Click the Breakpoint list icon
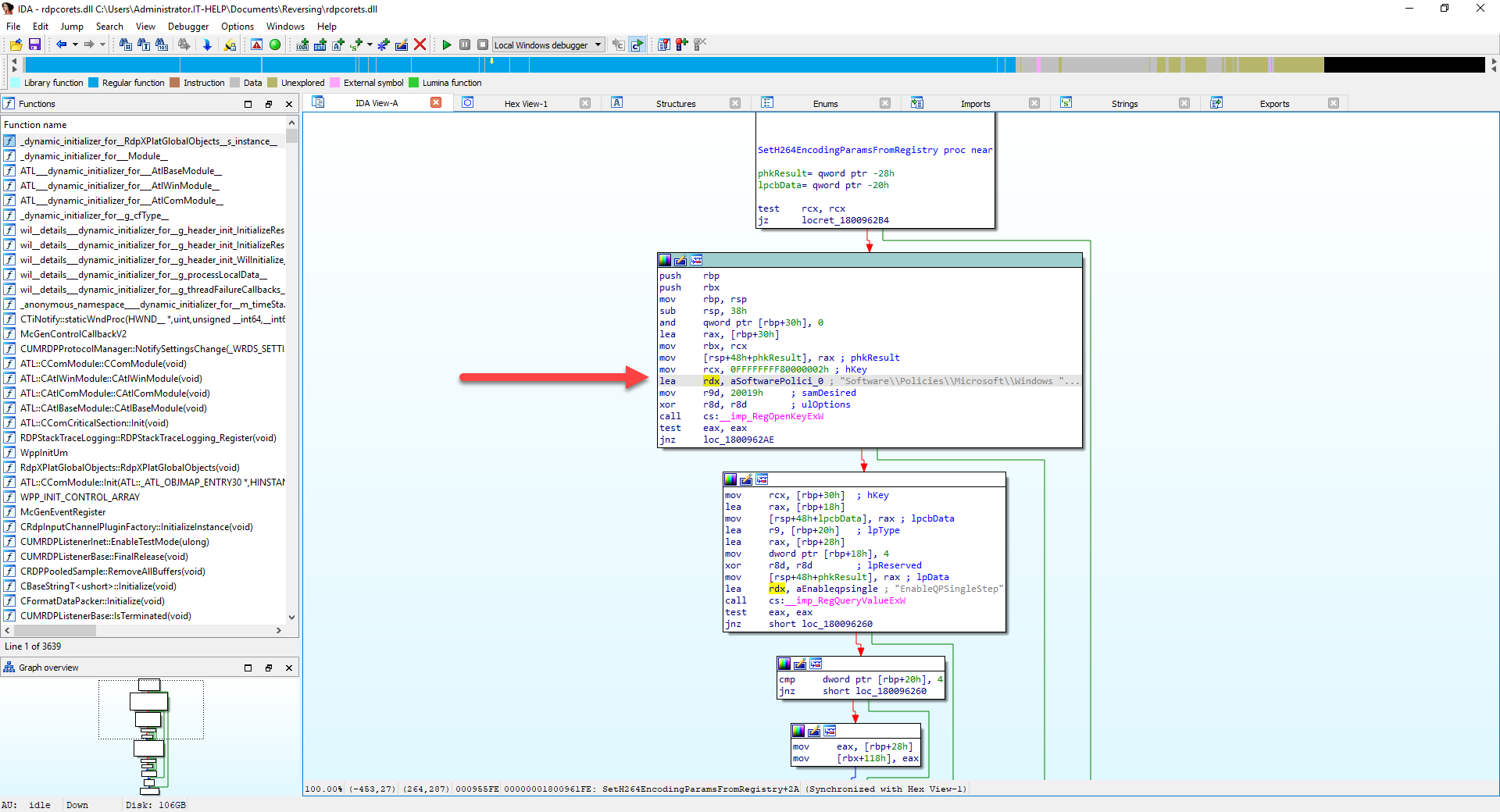The width and height of the screenshot is (1500, 812). click(x=664, y=45)
